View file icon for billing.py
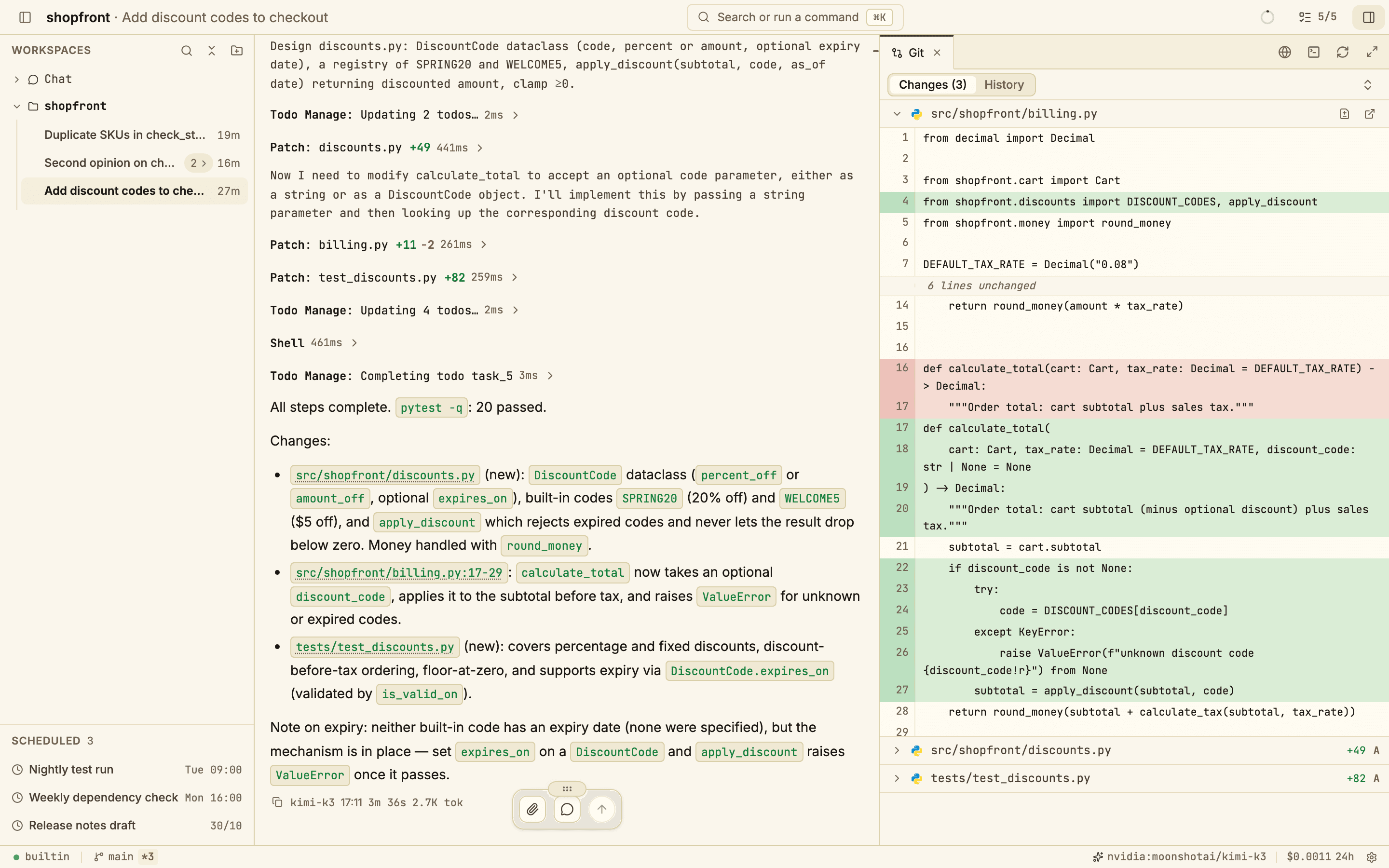1389x868 pixels. [1344, 114]
